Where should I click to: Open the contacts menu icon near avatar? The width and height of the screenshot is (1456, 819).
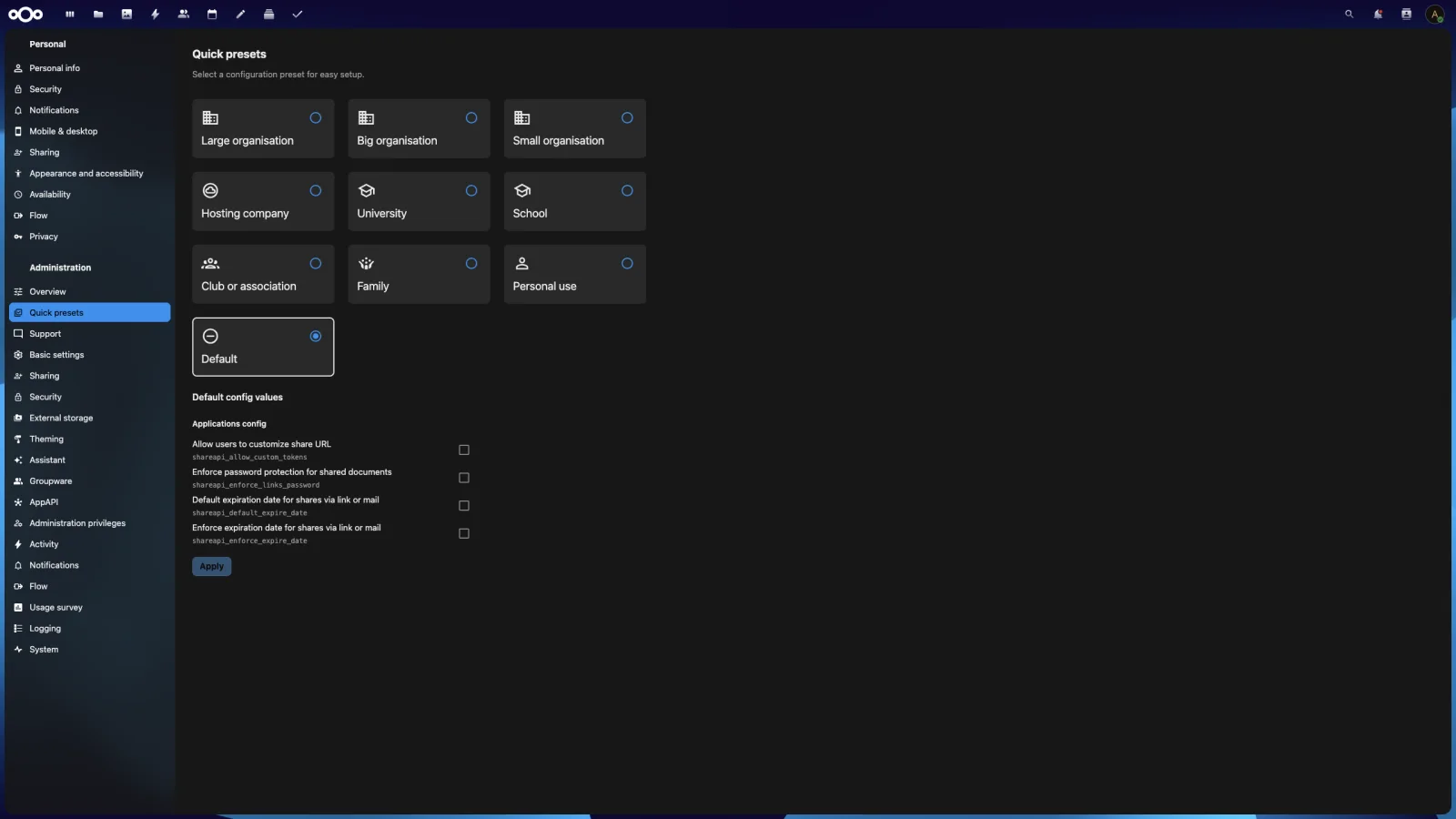tap(1406, 14)
